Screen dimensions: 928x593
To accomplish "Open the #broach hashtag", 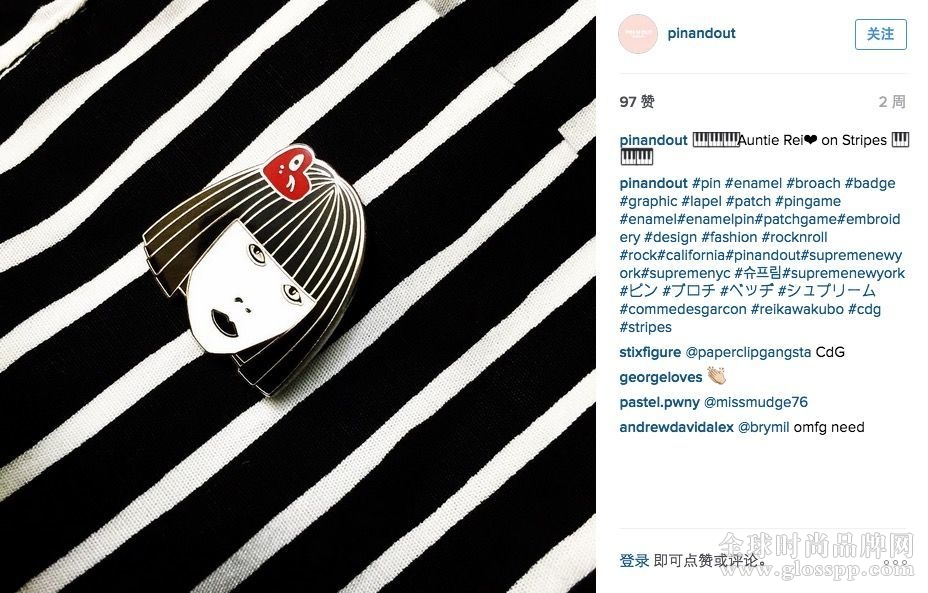I will pos(813,183).
